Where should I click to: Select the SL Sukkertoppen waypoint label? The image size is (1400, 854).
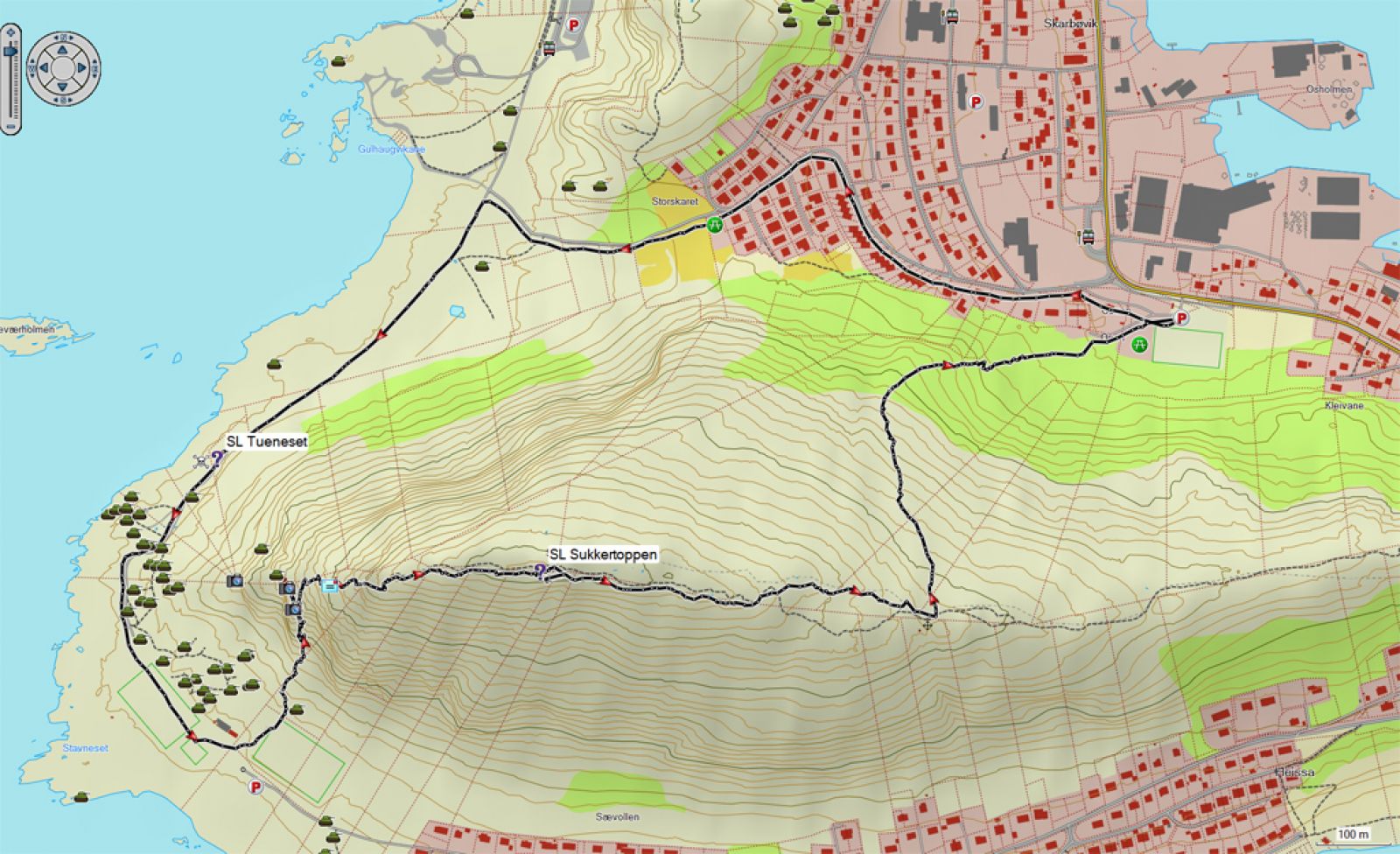click(603, 554)
